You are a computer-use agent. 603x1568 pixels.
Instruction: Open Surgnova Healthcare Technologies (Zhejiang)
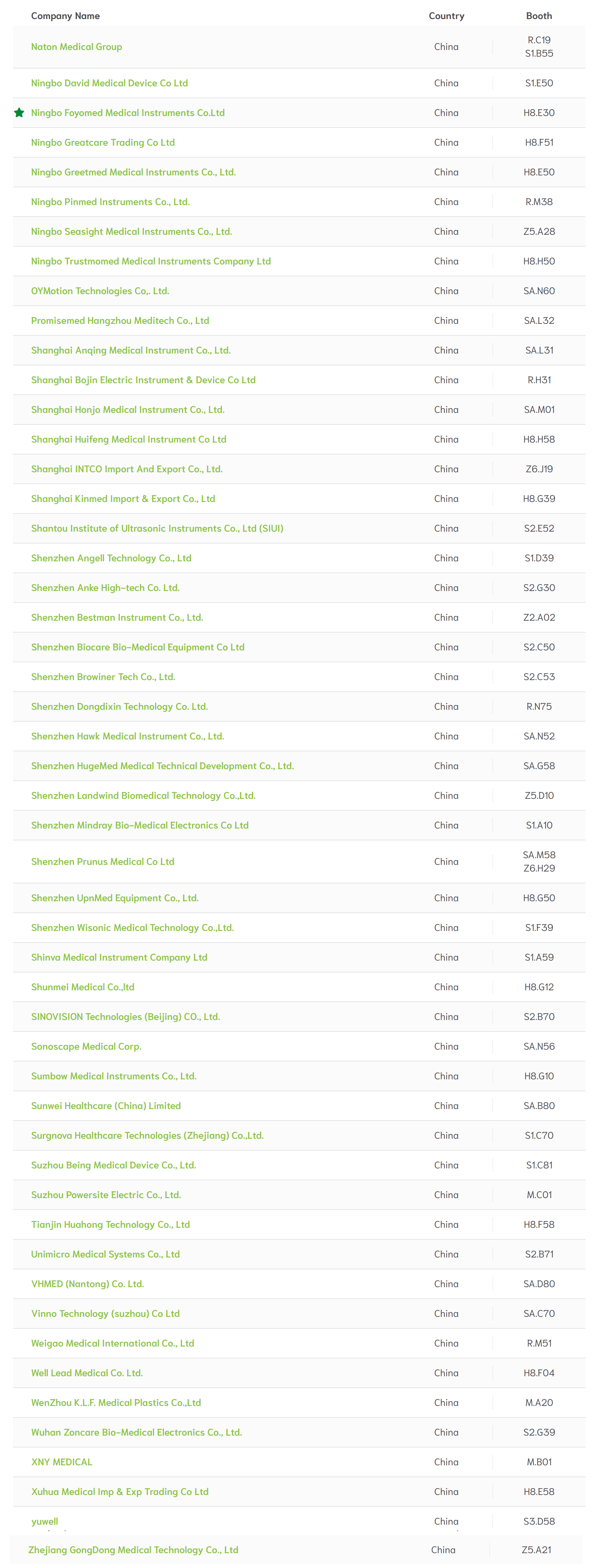click(147, 1136)
